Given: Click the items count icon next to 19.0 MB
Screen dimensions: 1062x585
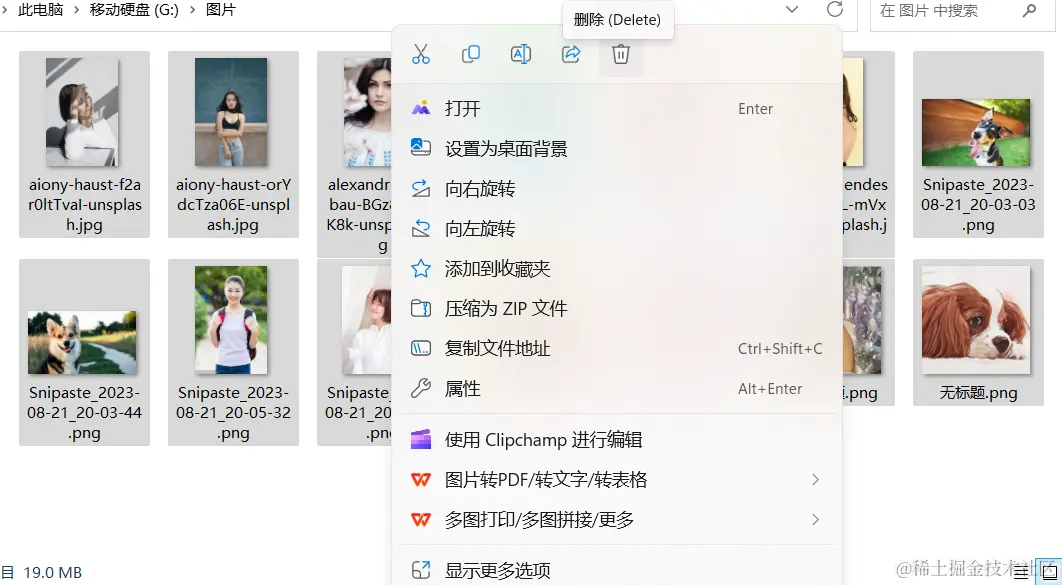Looking at the screenshot, I should (8, 573).
